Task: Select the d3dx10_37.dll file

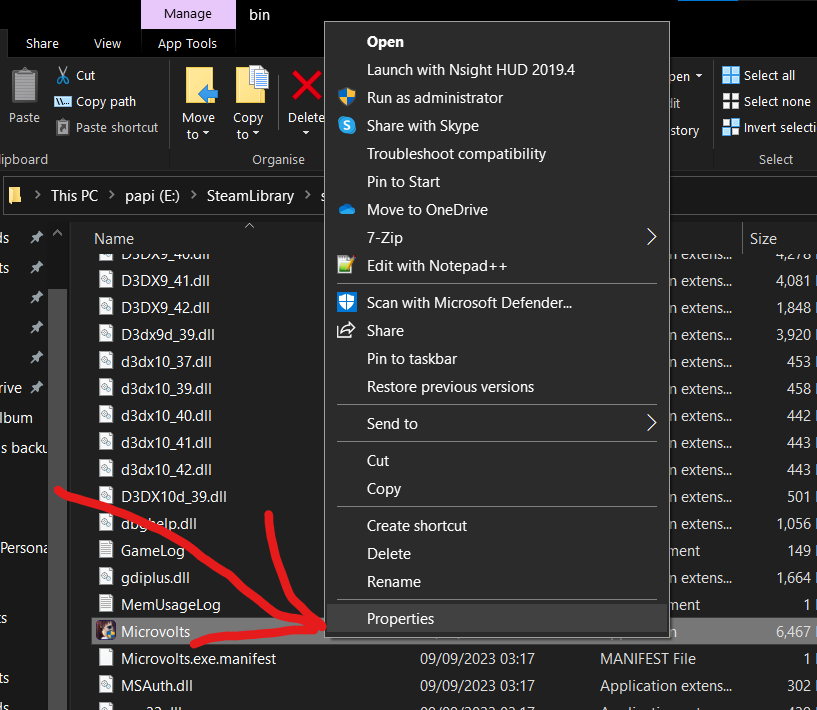Action: click(167, 362)
